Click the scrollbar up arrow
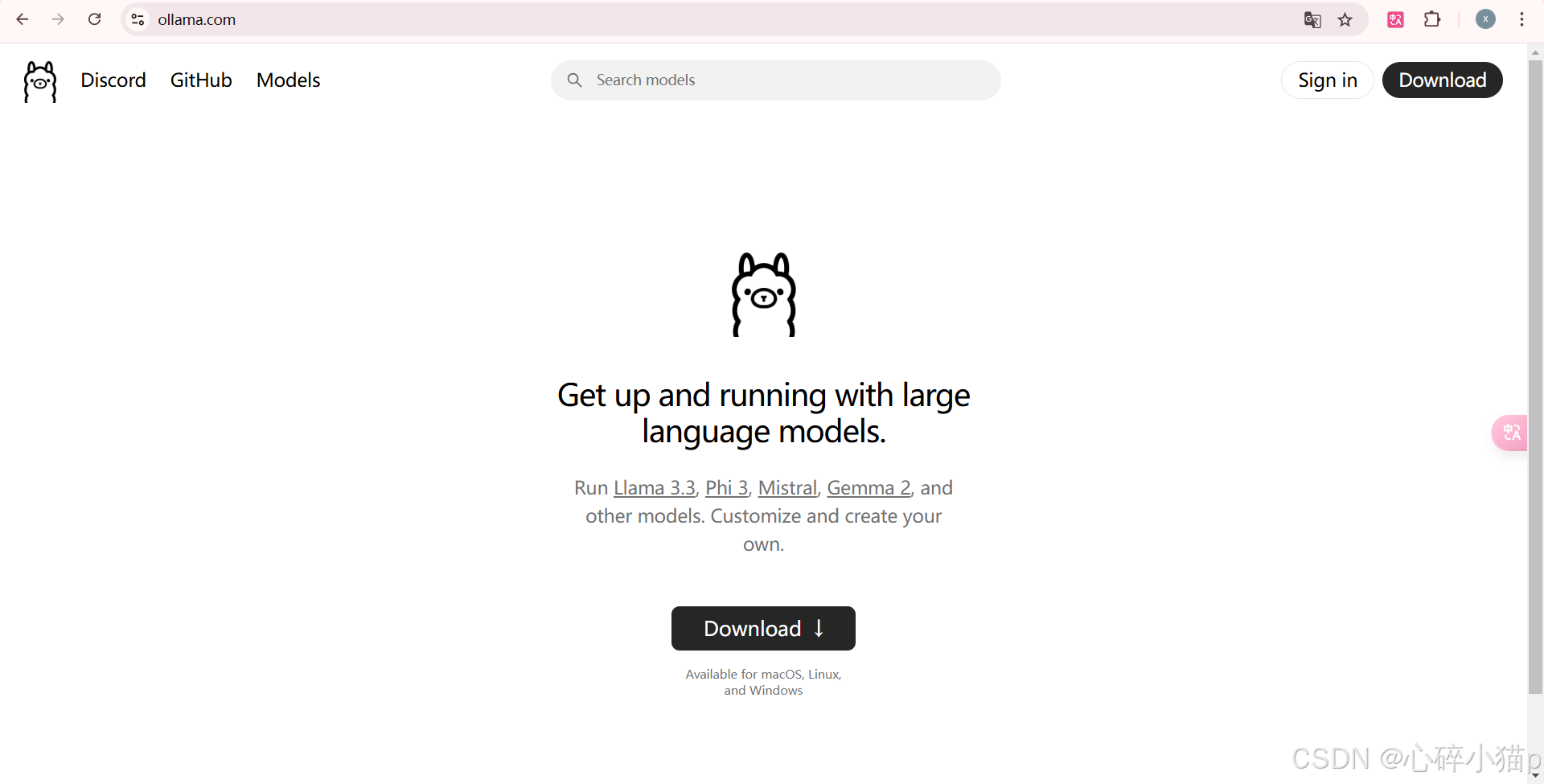 coord(1535,52)
